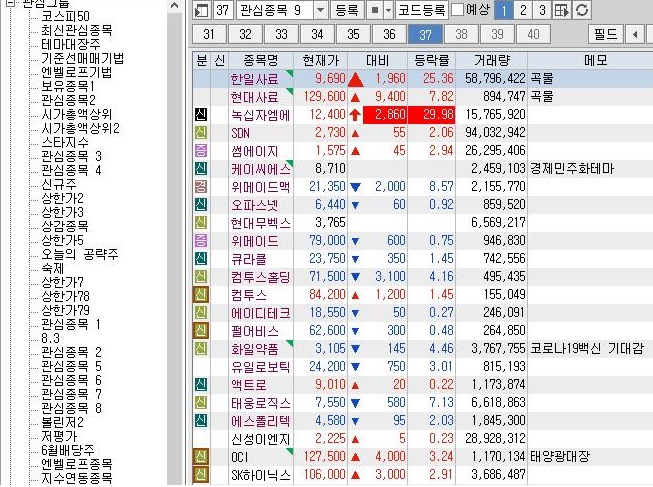Click the 유일로보틱스 stock name
Image resolution: width=653 pixels, height=487 pixels.
coord(261,367)
